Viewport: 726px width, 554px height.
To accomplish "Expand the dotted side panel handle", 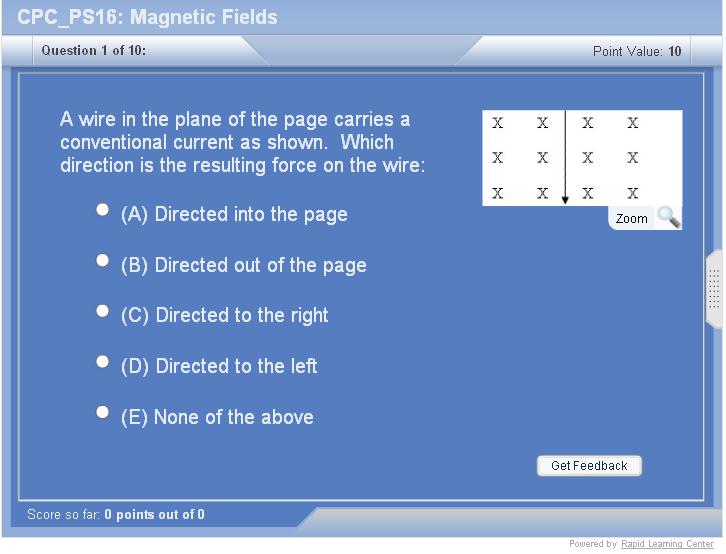I will tap(714, 289).
